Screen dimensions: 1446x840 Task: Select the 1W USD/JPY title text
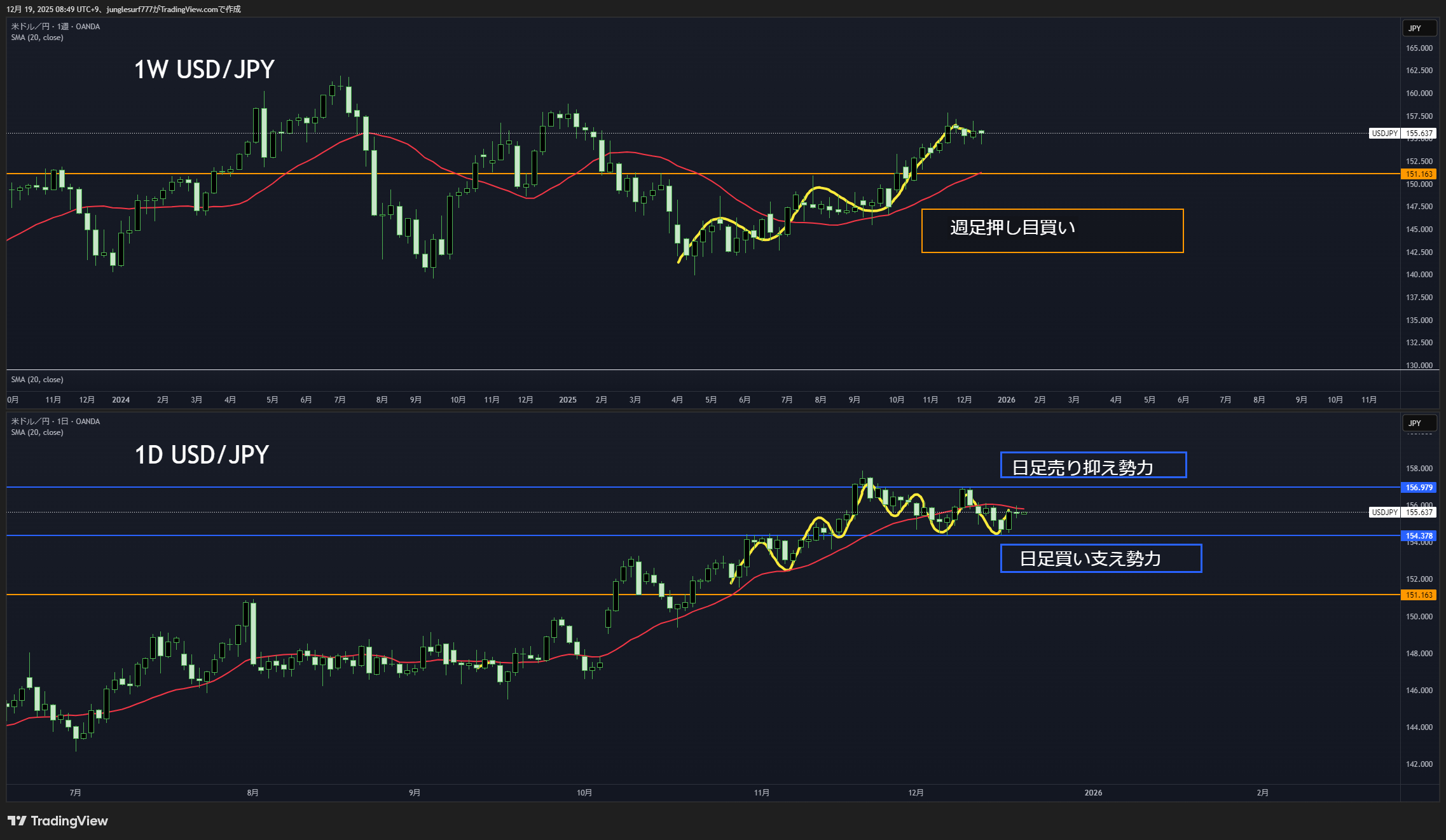point(204,69)
